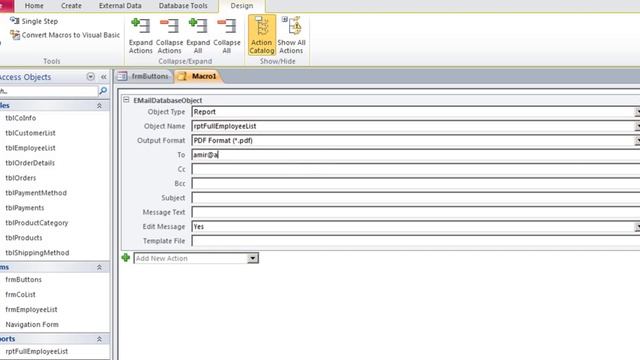The image size is (640, 360).
Task: Select tblEmployeeList table
Action: coord(30,148)
